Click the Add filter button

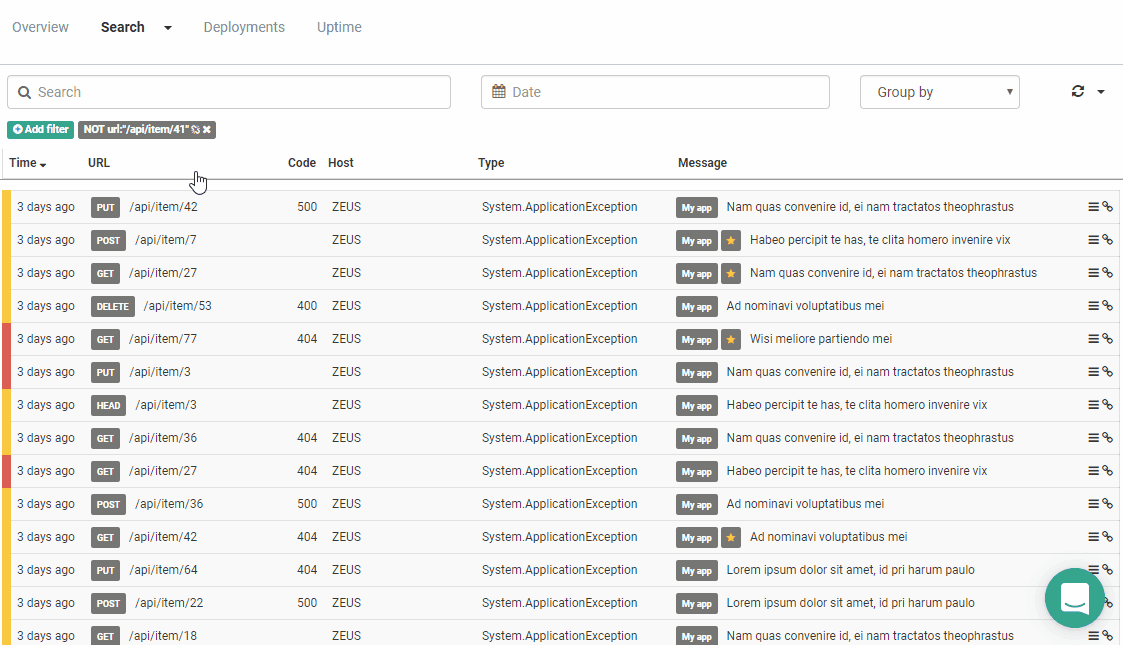40,129
